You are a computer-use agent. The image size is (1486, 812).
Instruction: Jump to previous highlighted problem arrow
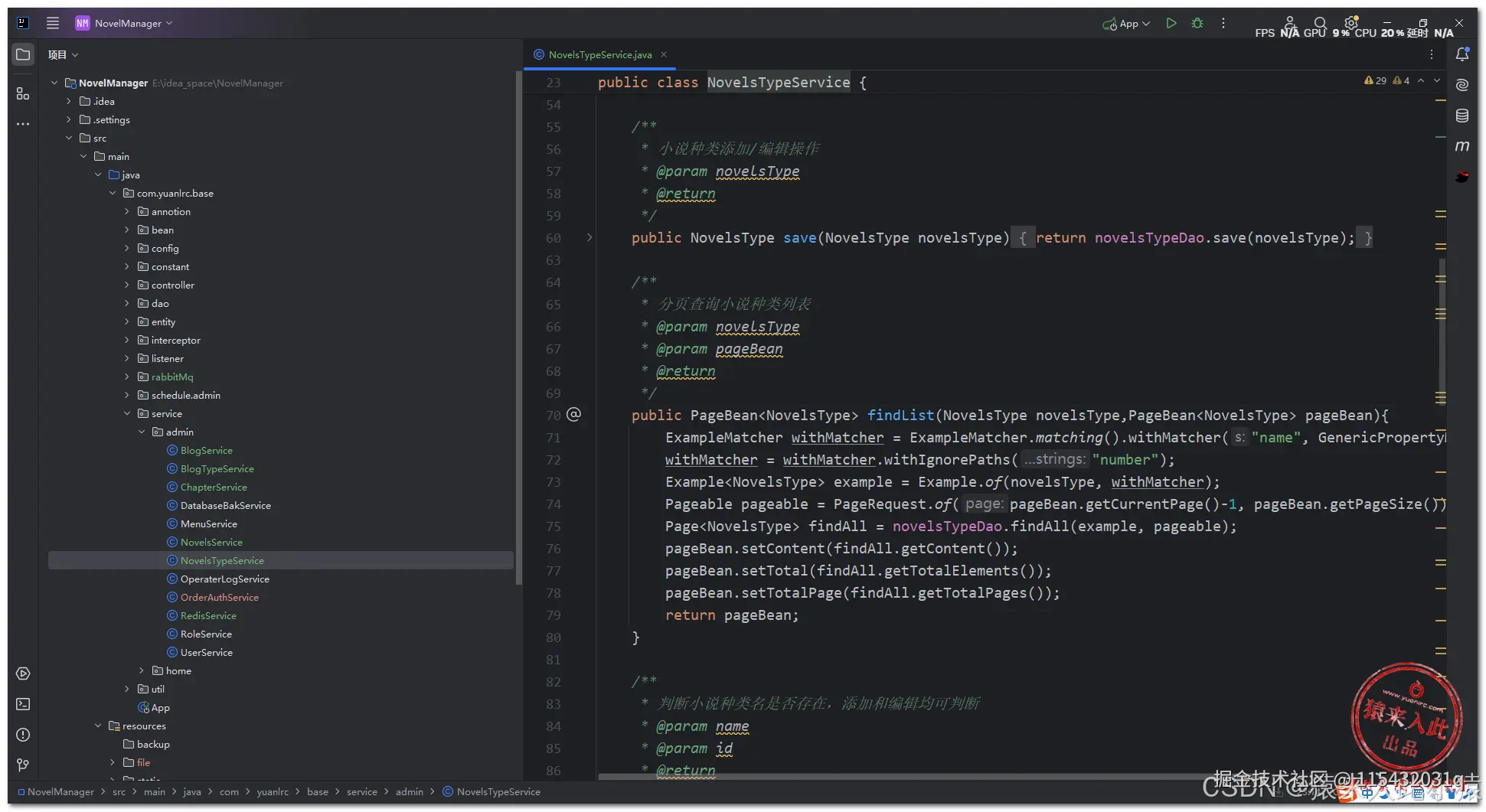(1421, 80)
